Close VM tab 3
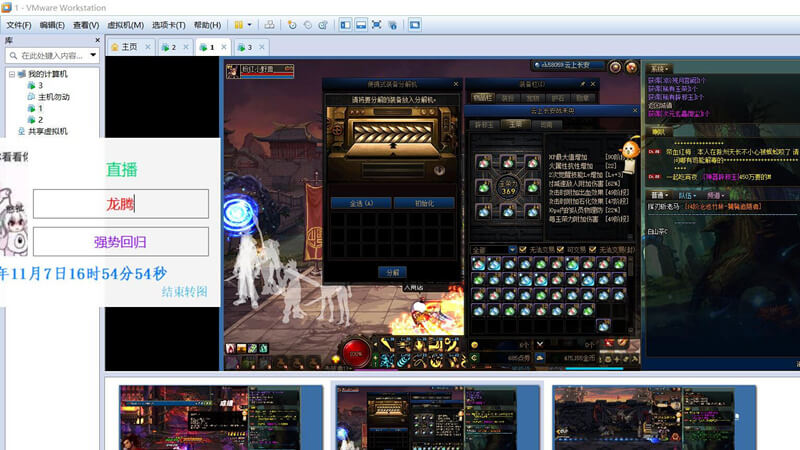The width and height of the screenshot is (800, 450). pos(262,47)
